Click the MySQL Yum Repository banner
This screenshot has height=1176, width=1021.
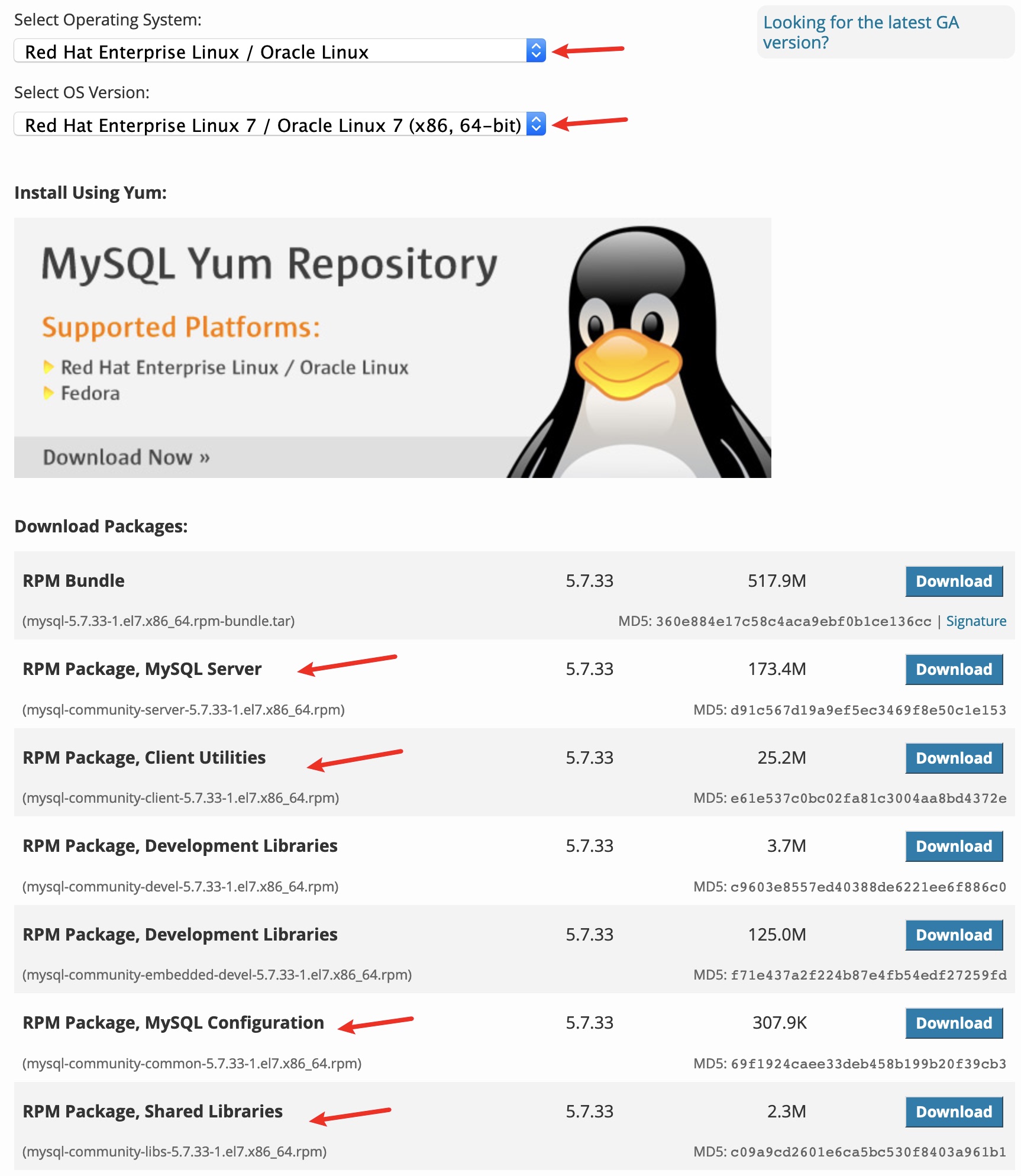pyautogui.click(x=393, y=348)
